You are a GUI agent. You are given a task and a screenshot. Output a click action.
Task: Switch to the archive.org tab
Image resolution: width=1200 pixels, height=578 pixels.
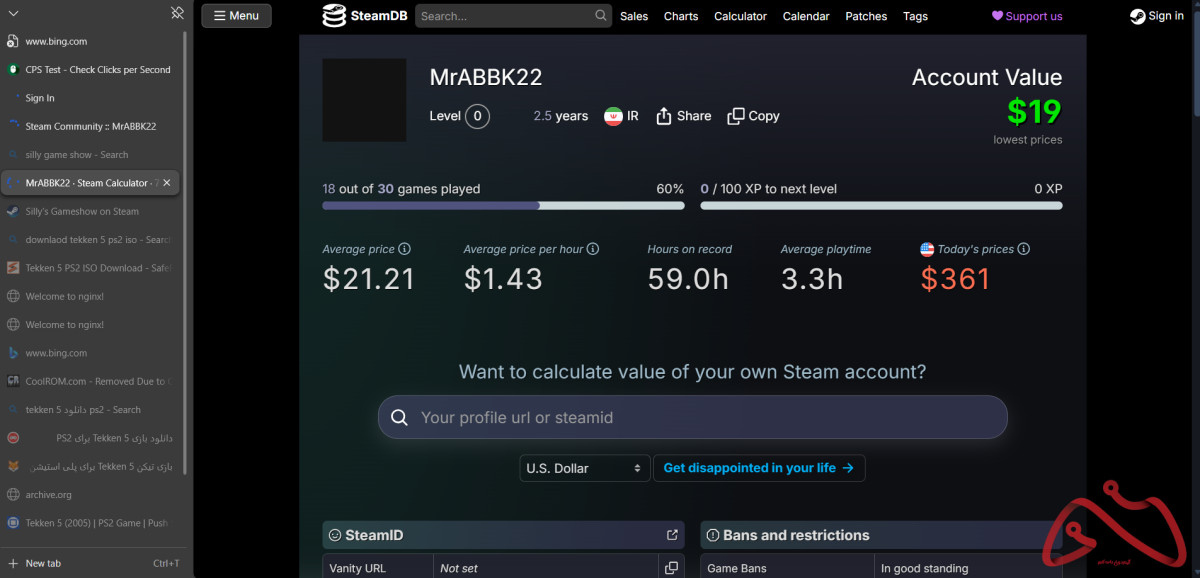90,494
